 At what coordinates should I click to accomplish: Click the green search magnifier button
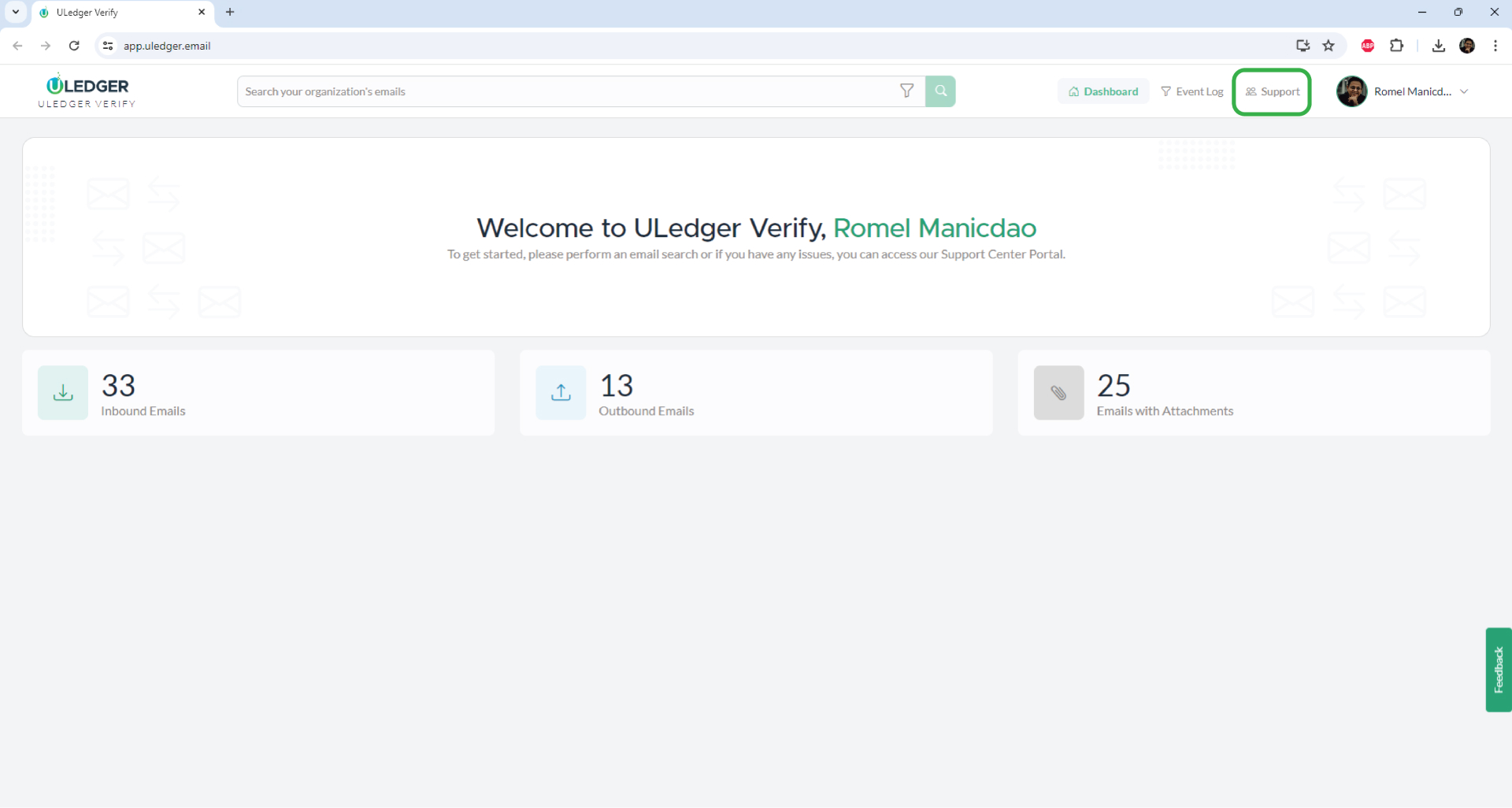(x=940, y=91)
